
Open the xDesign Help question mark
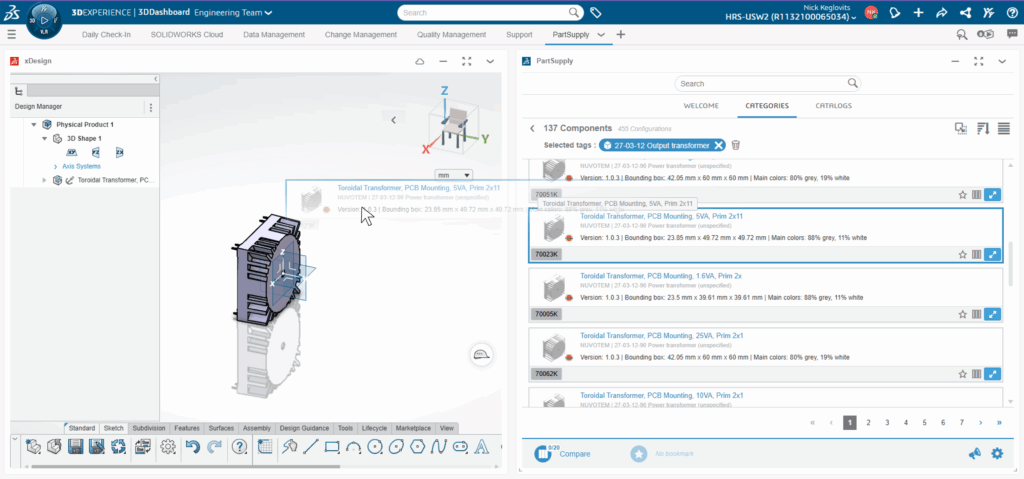tap(240, 447)
